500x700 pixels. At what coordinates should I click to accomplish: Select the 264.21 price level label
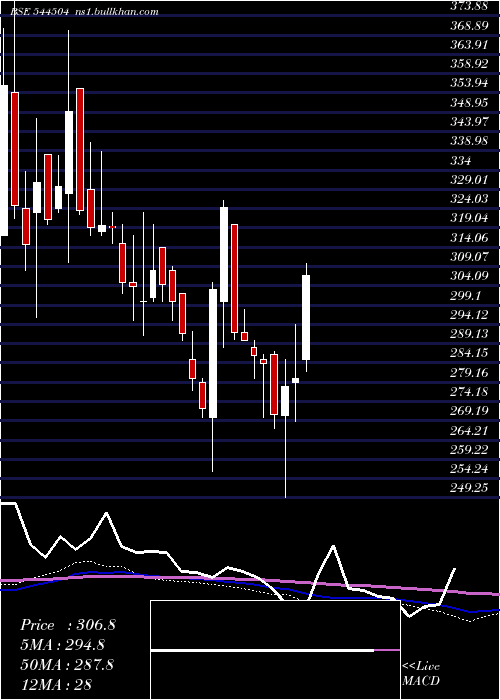point(469,430)
